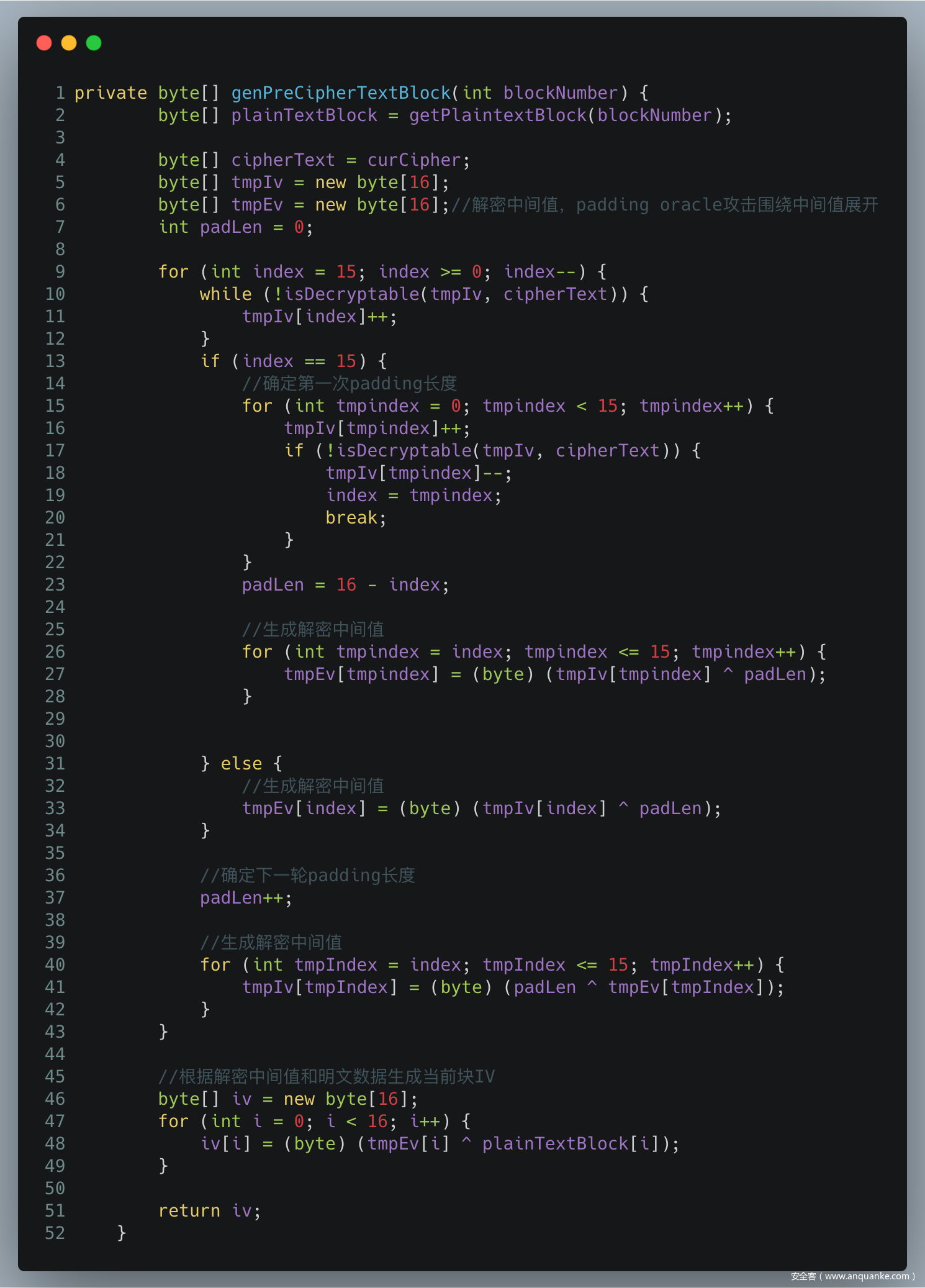Click 'tmpIv[index]++;' on line 11
The height and width of the screenshot is (1288, 925).
tap(319, 317)
